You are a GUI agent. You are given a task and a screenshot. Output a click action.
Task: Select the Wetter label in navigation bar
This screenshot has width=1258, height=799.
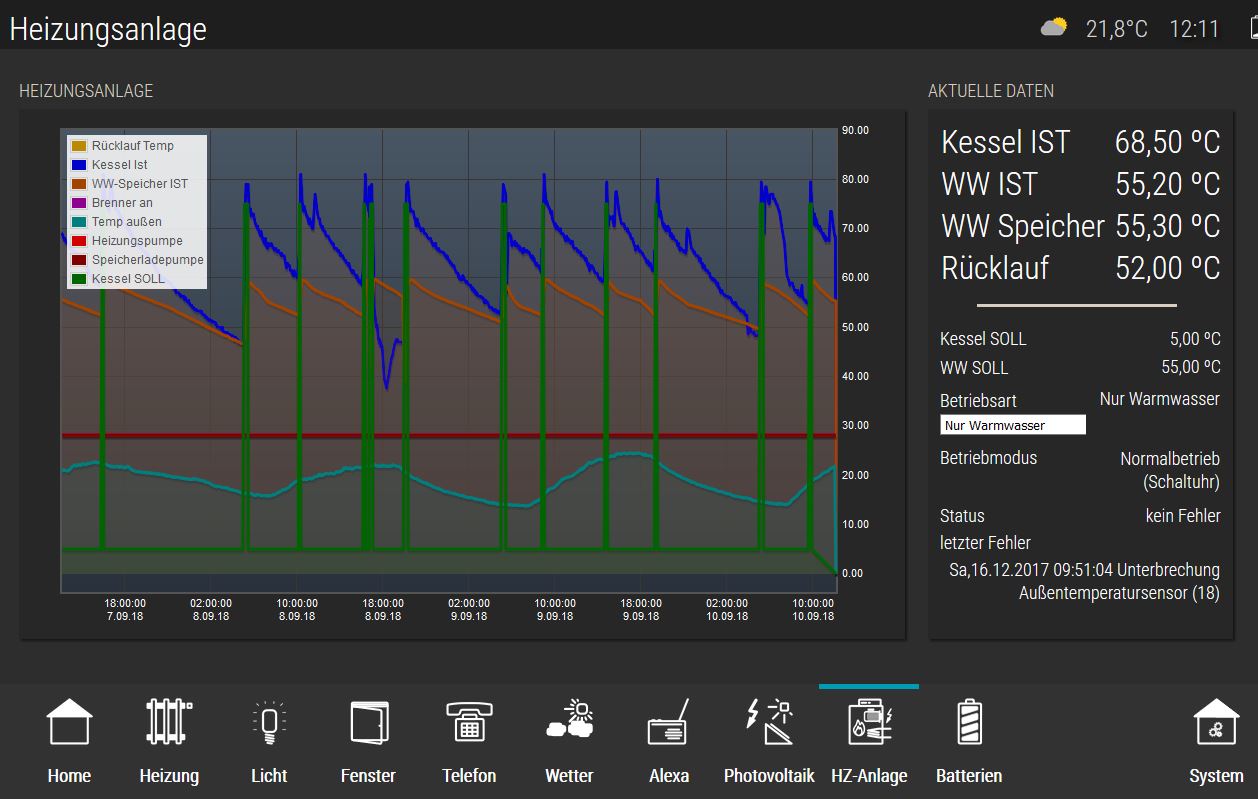[569, 776]
